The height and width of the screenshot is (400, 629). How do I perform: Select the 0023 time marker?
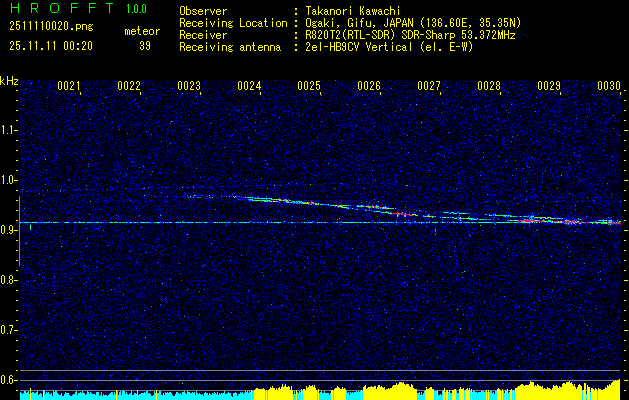click(189, 87)
